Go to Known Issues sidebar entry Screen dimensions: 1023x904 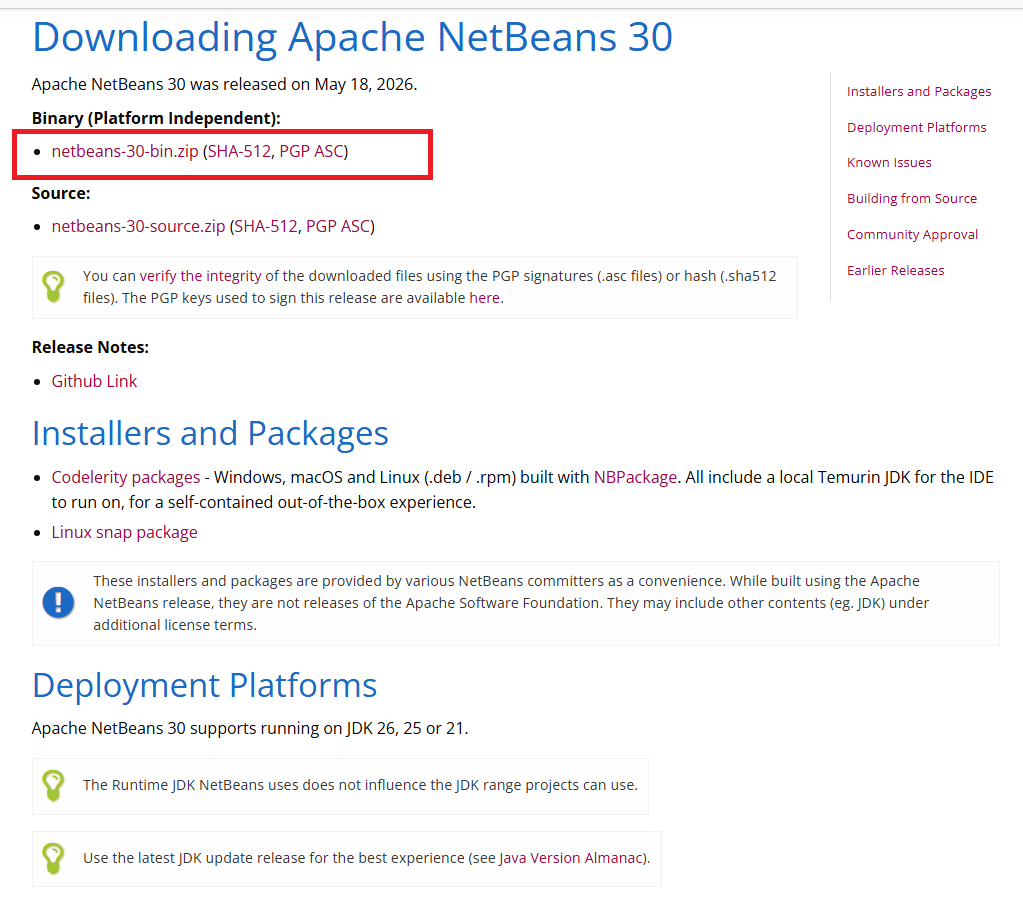click(x=889, y=162)
